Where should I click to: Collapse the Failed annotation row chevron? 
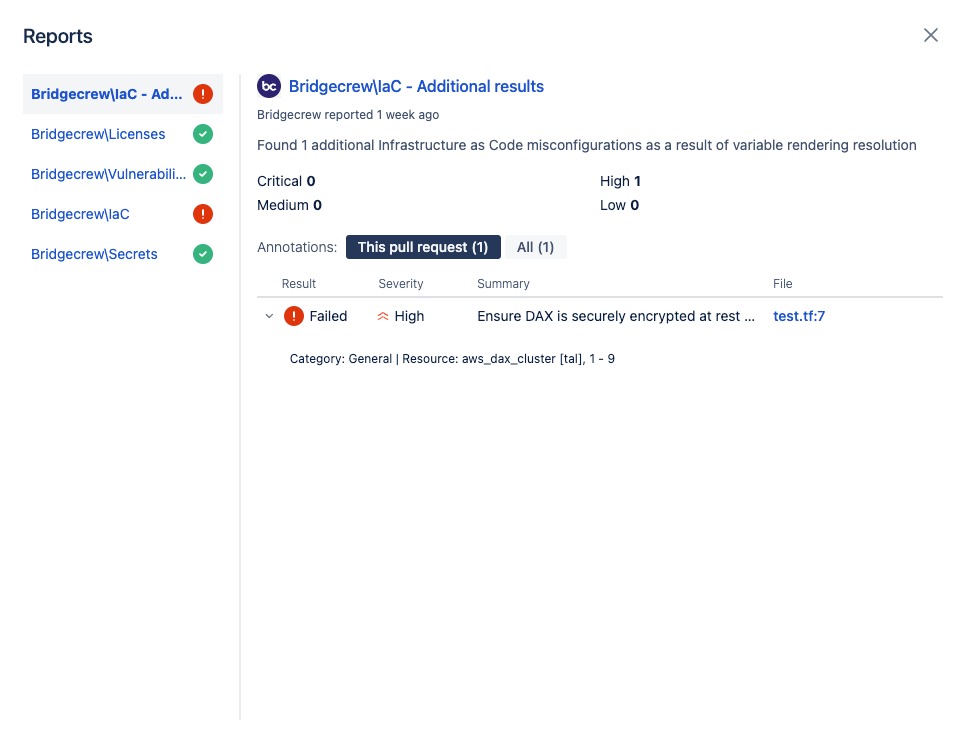pyautogui.click(x=269, y=316)
